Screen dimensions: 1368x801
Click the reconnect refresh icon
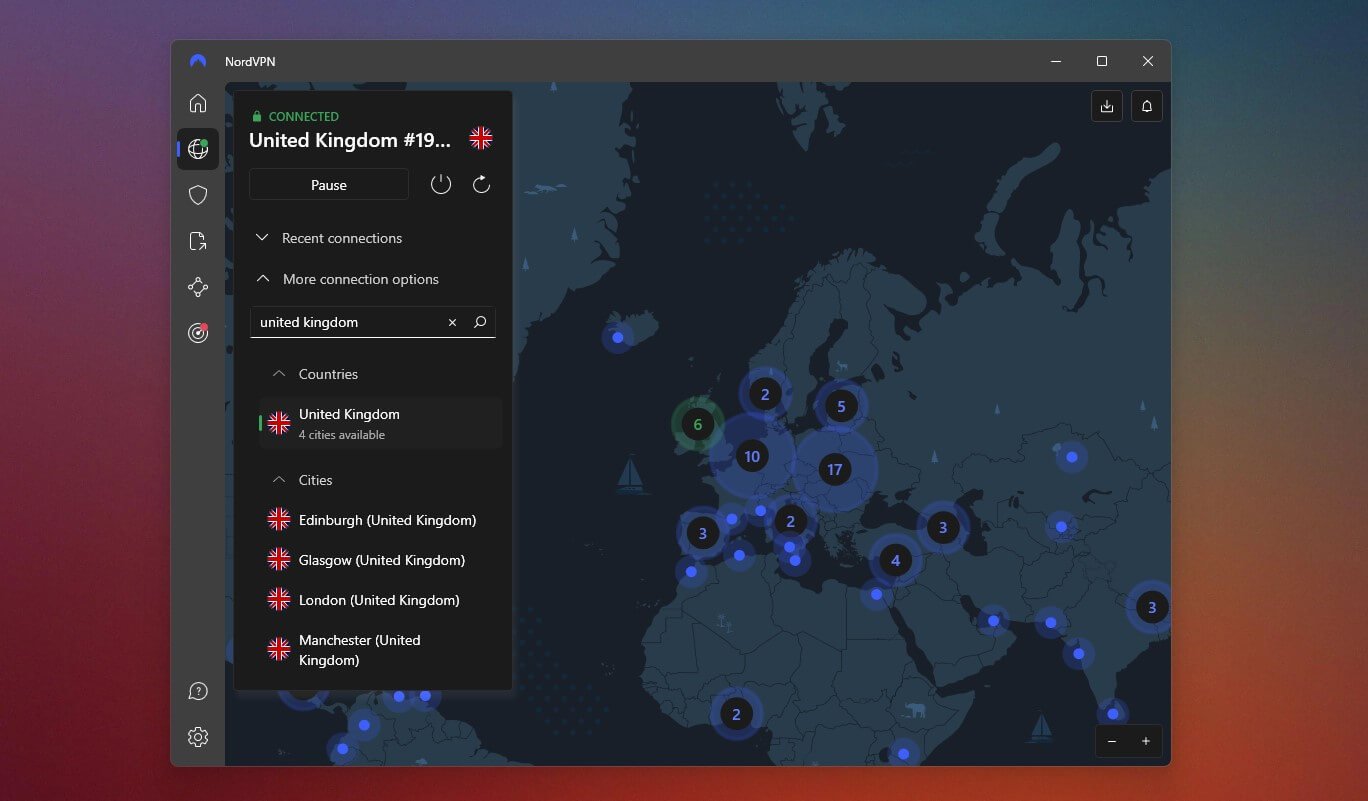coord(481,184)
